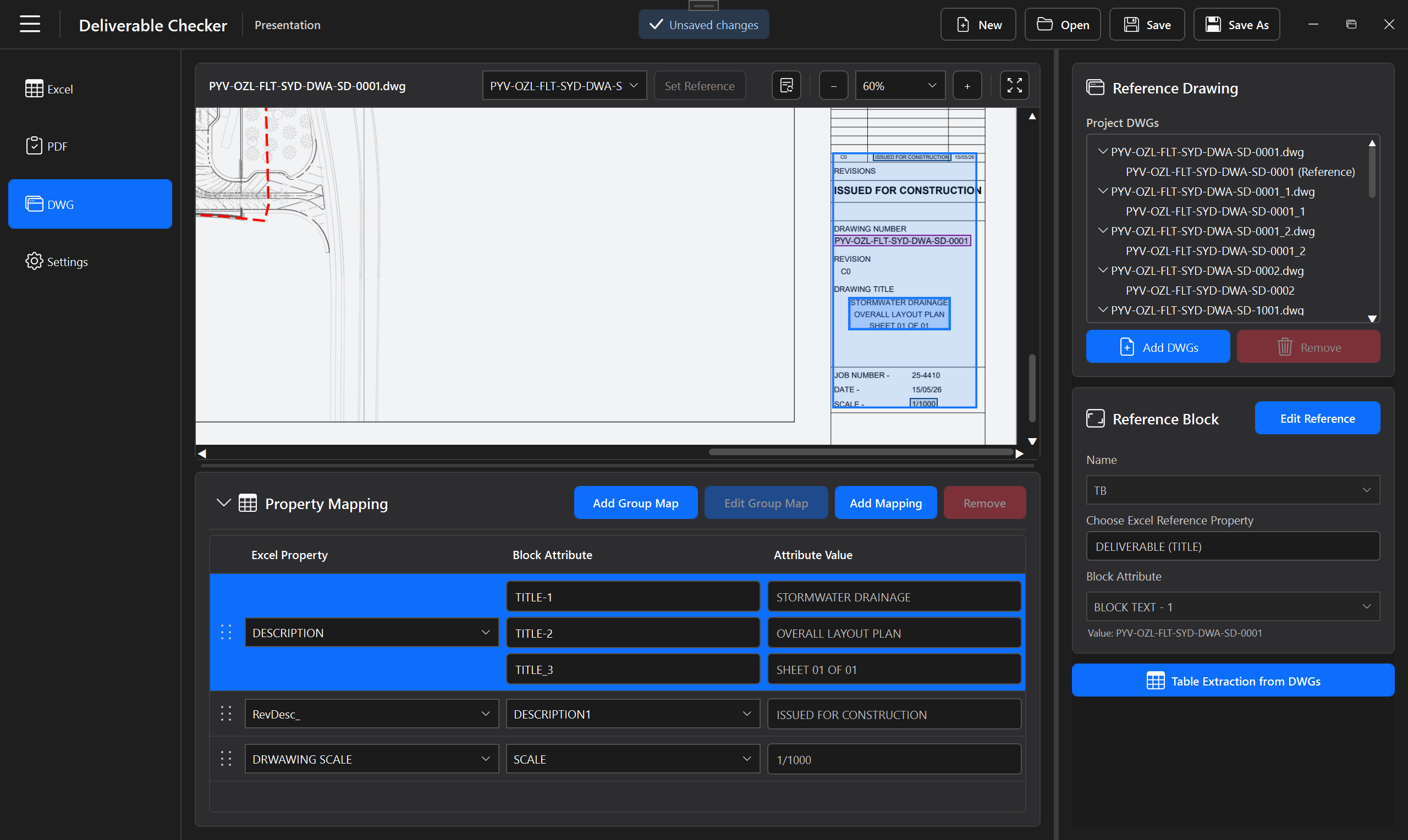1408x840 pixels.
Task: Click the Reference Drawing panel icon
Action: click(x=1095, y=88)
